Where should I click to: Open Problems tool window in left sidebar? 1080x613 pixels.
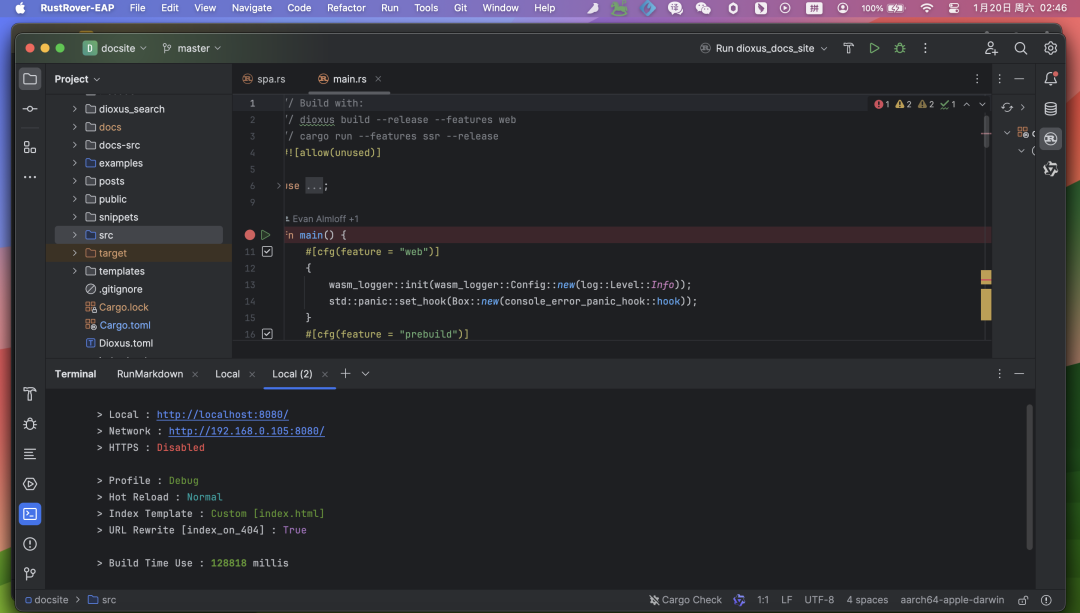30,544
